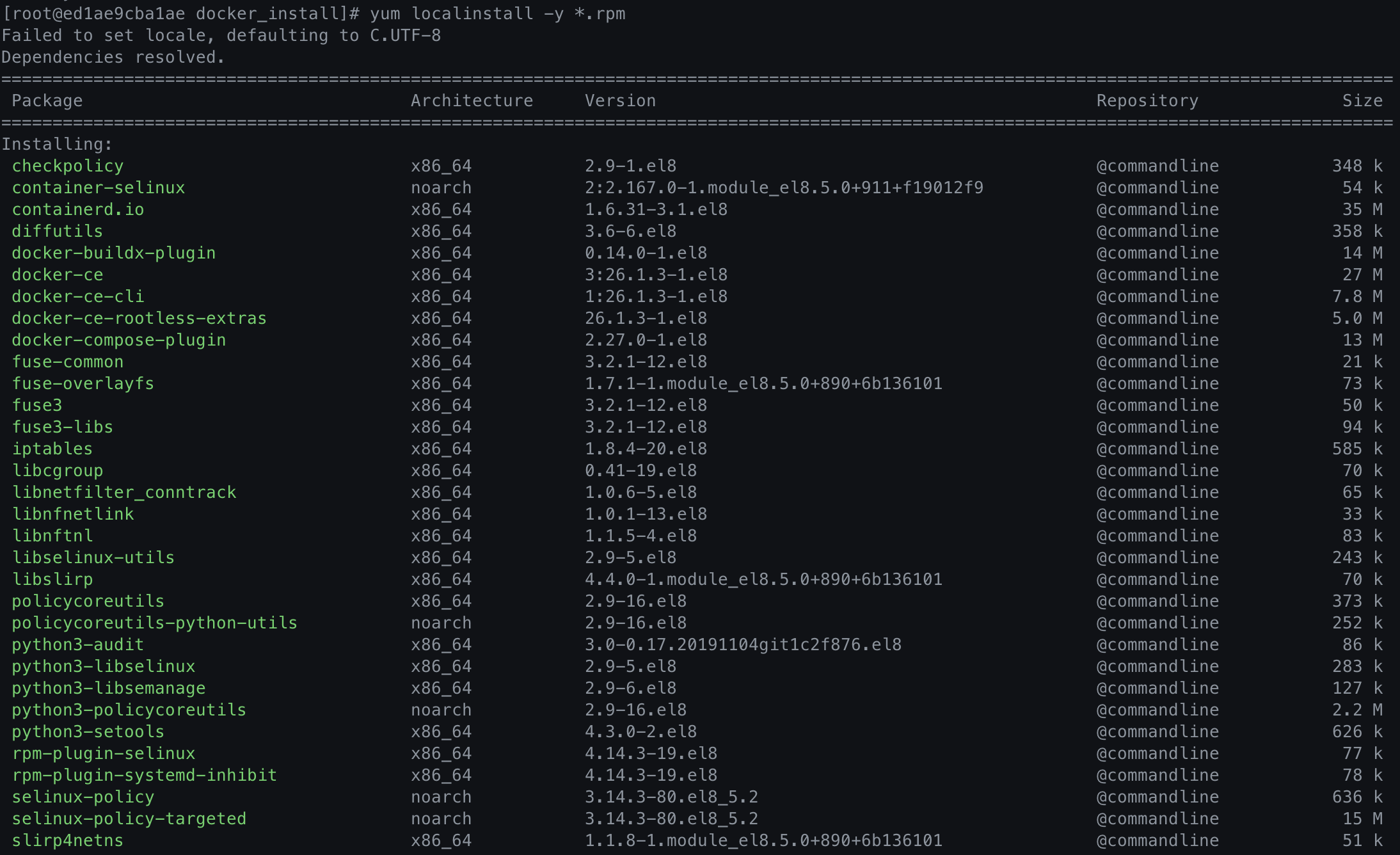This screenshot has height=855, width=1400.
Task: Click the selinux-policy-targeted entry
Action: pos(129,819)
